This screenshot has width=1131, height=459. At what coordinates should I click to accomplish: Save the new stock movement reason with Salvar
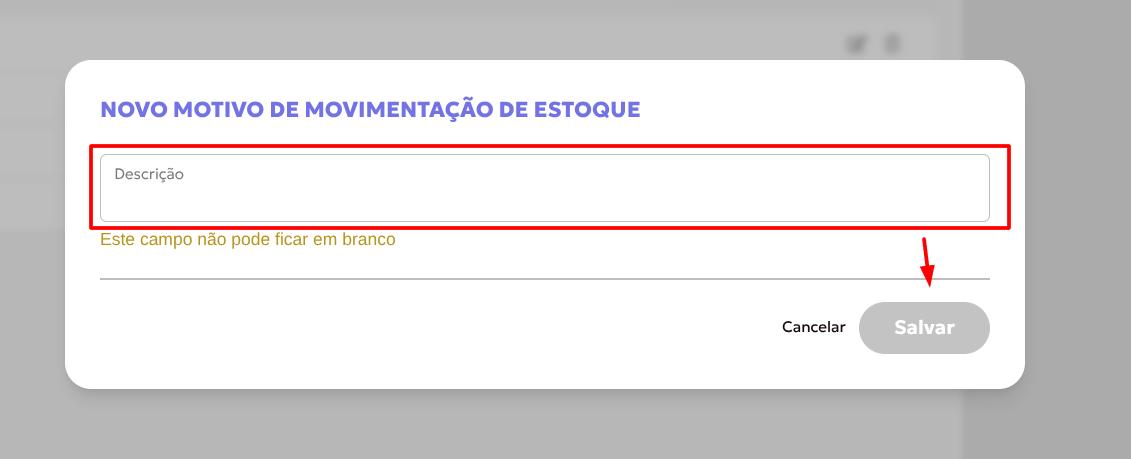[x=924, y=328]
